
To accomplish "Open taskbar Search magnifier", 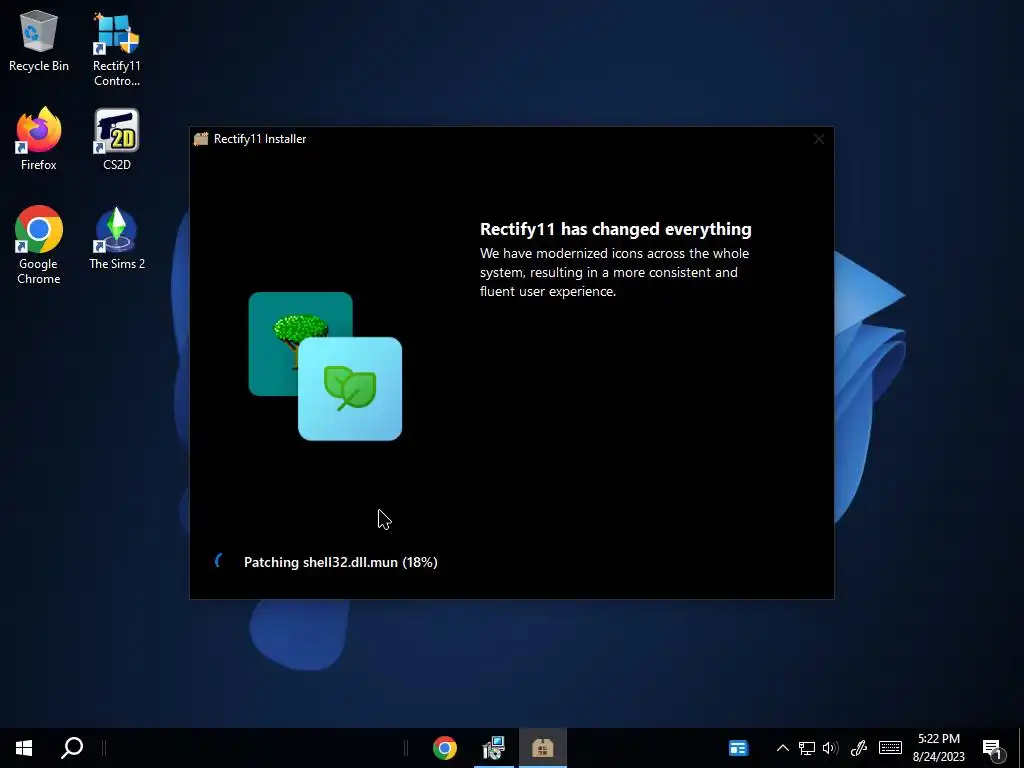I will (x=72, y=748).
